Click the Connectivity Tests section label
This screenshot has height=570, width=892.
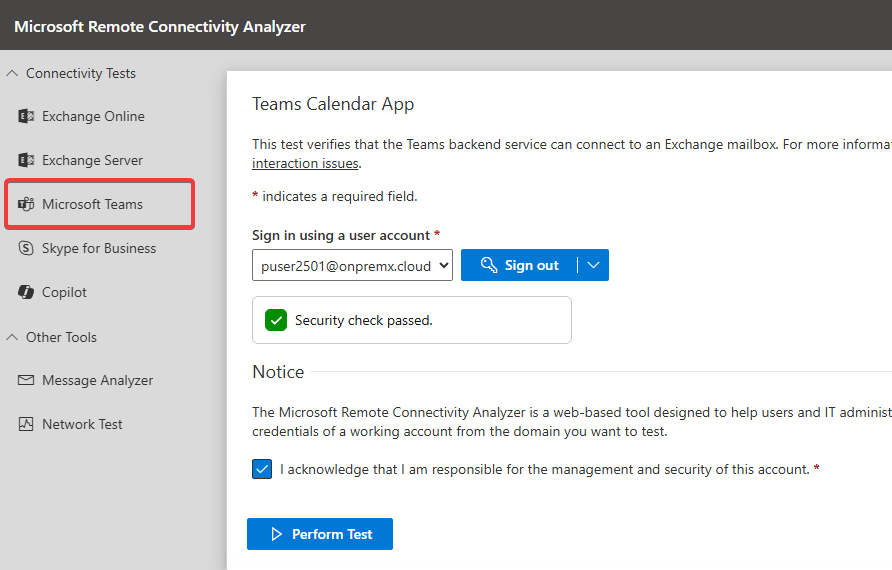[x=81, y=73]
